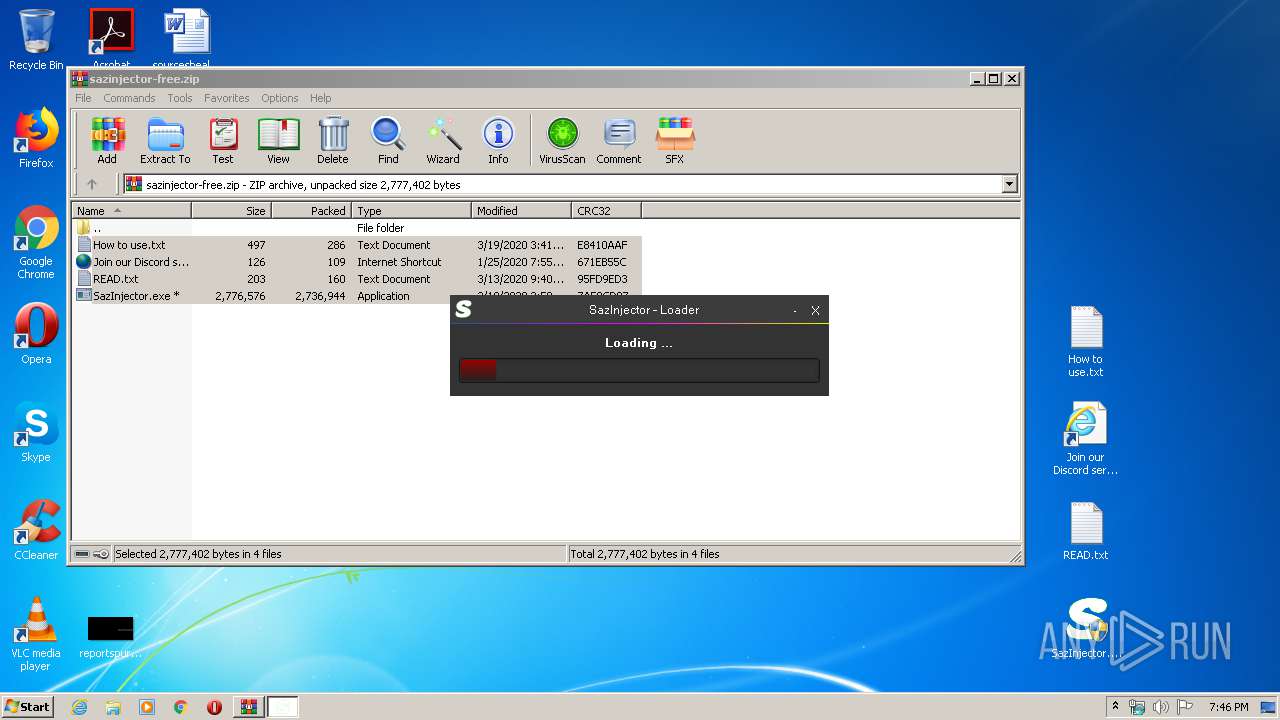This screenshot has height=720, width=1280.
Task: Sort files by Packed column header
Action: pos(312,210)
